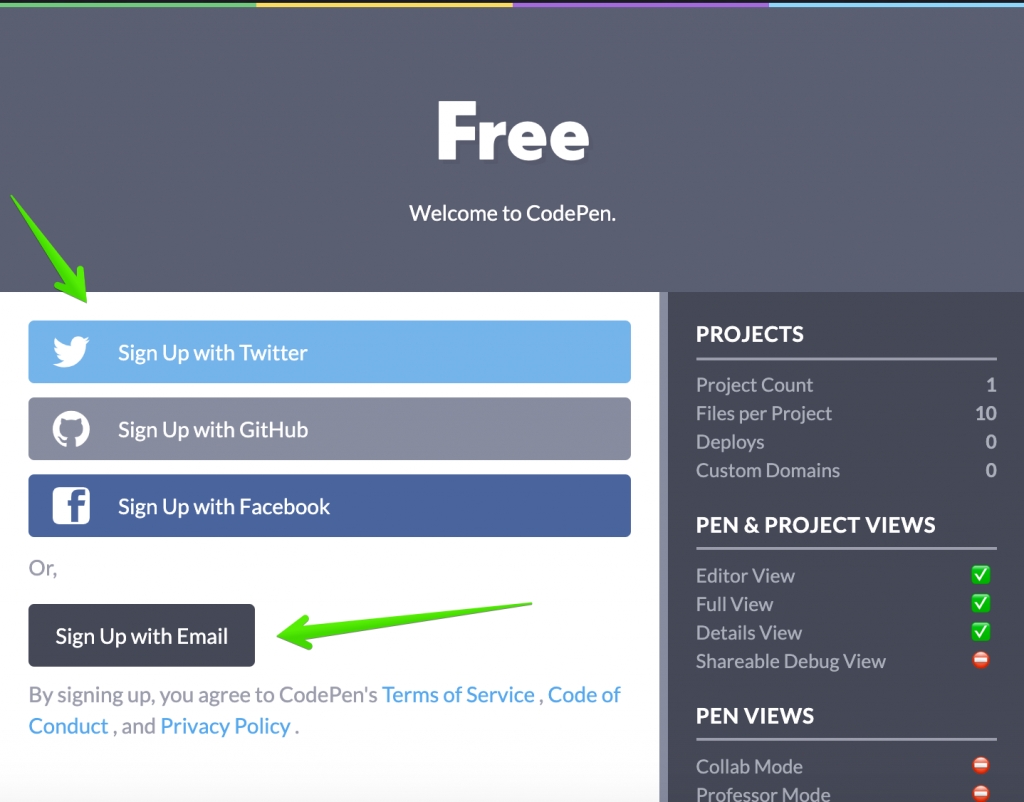Click the Details View green checkmark
This screenshot has width=1024, height=802.
pyautogui.click(x=981, y=632)
